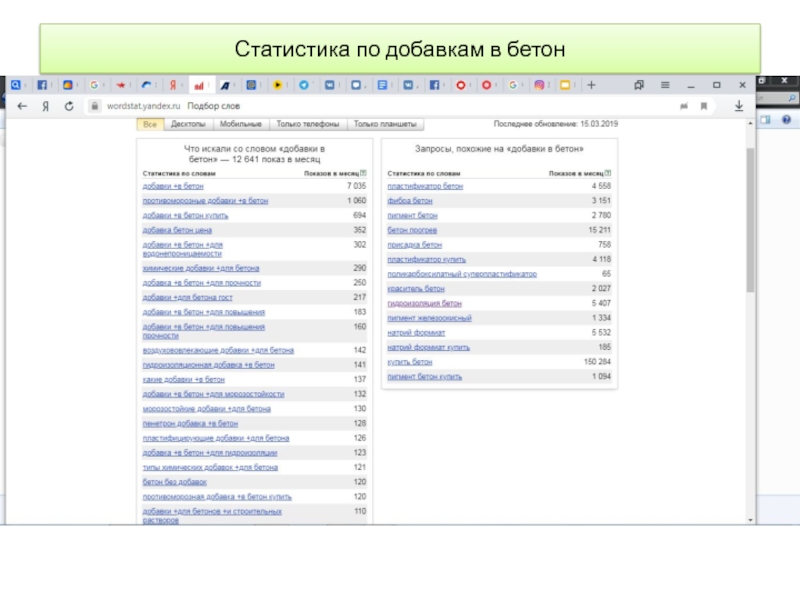This screenshot has width=800, height=600.
Task: Click the padlock icon in the address bar
Action: [x=92, y=106]
